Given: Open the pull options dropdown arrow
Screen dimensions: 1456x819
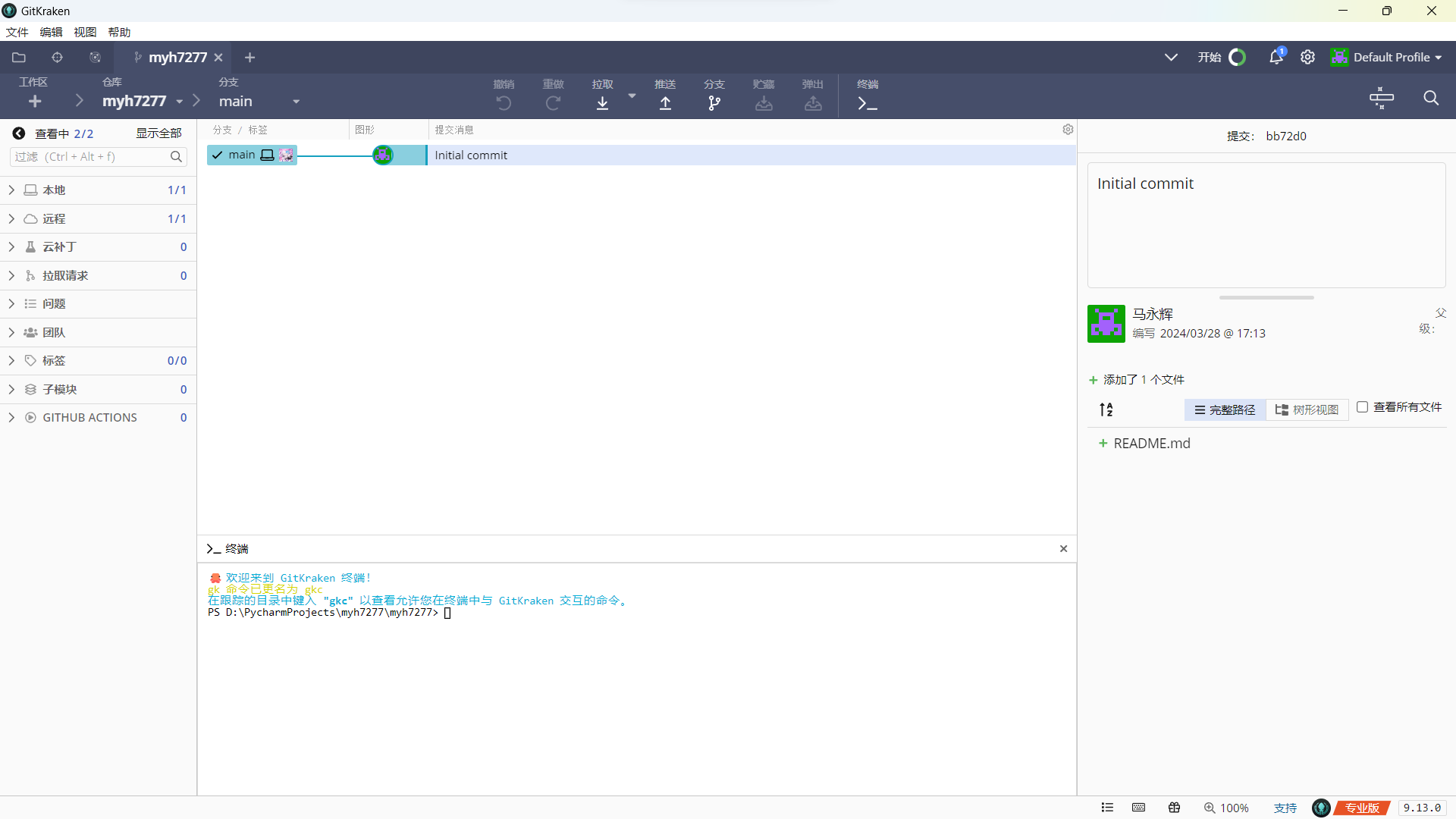Looking at the screenshot, I should pos(632,96).
